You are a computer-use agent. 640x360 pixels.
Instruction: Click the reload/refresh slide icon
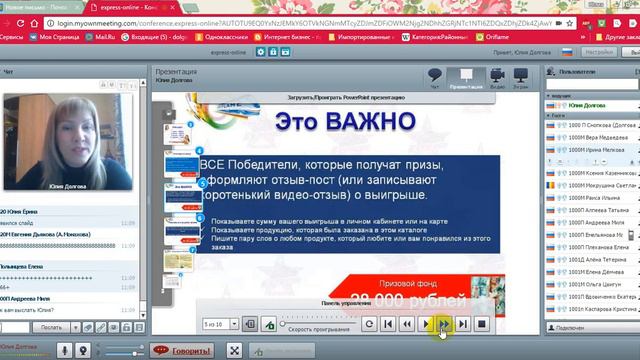click(x=369, y=324)
